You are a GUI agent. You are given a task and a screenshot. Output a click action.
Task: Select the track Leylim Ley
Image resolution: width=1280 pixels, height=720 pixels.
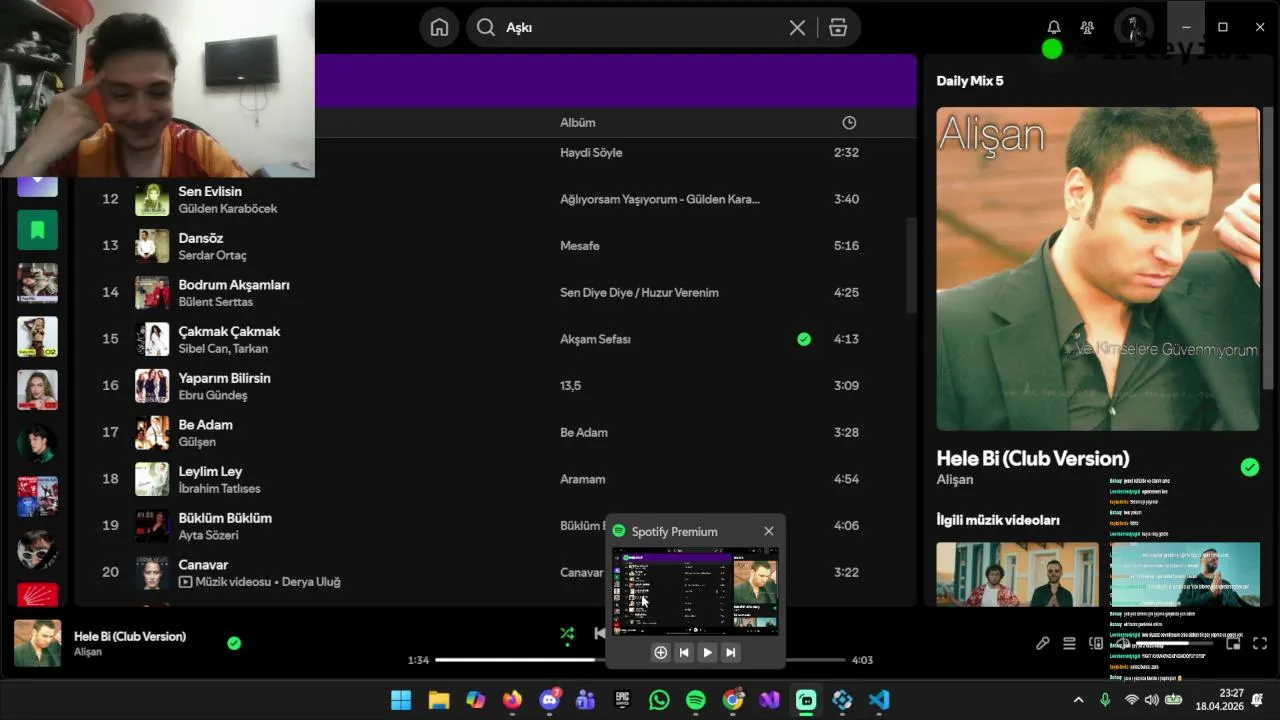pos(210,471)
